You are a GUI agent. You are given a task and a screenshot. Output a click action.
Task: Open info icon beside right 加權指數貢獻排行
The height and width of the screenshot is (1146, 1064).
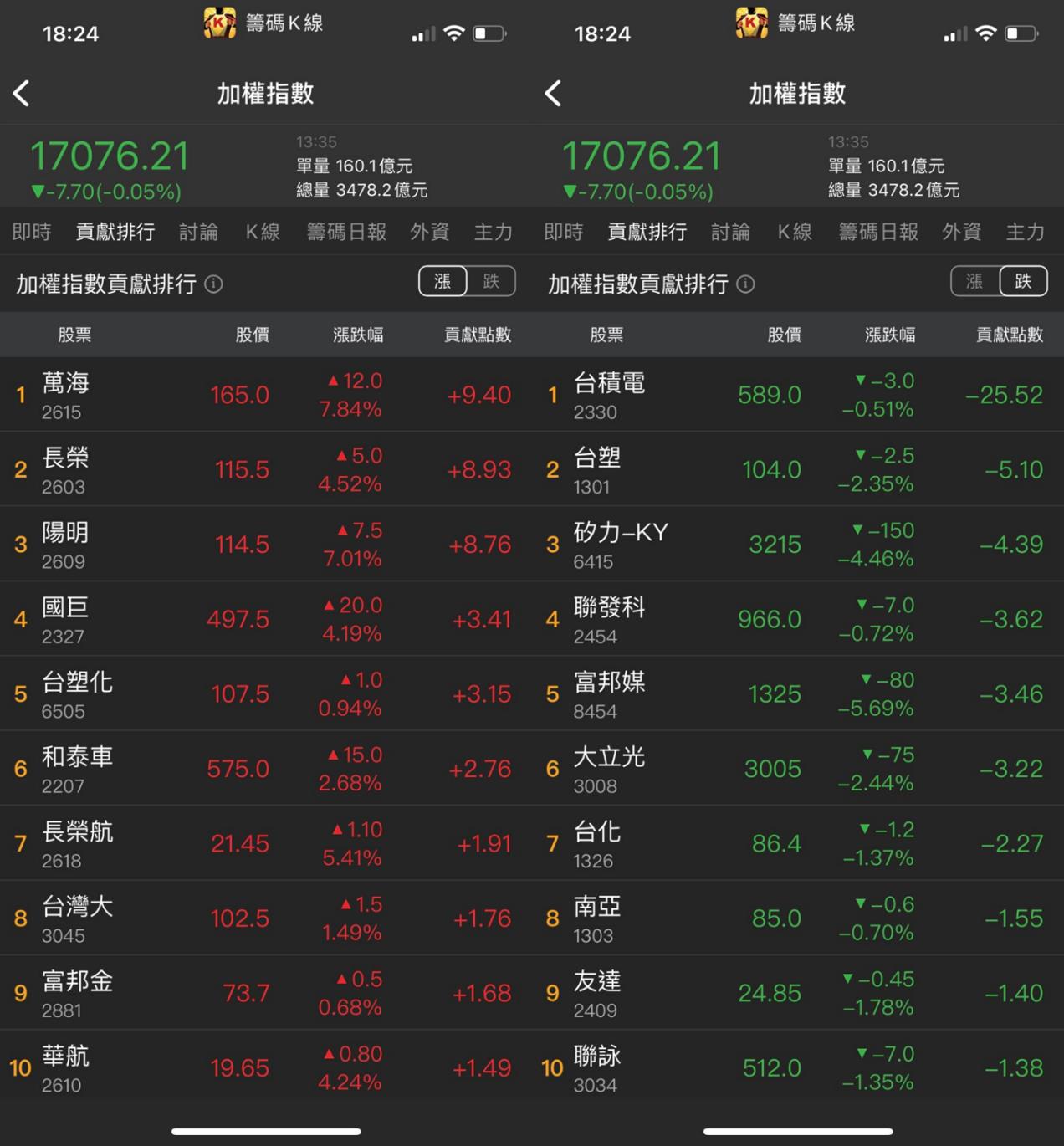point(746,284)
